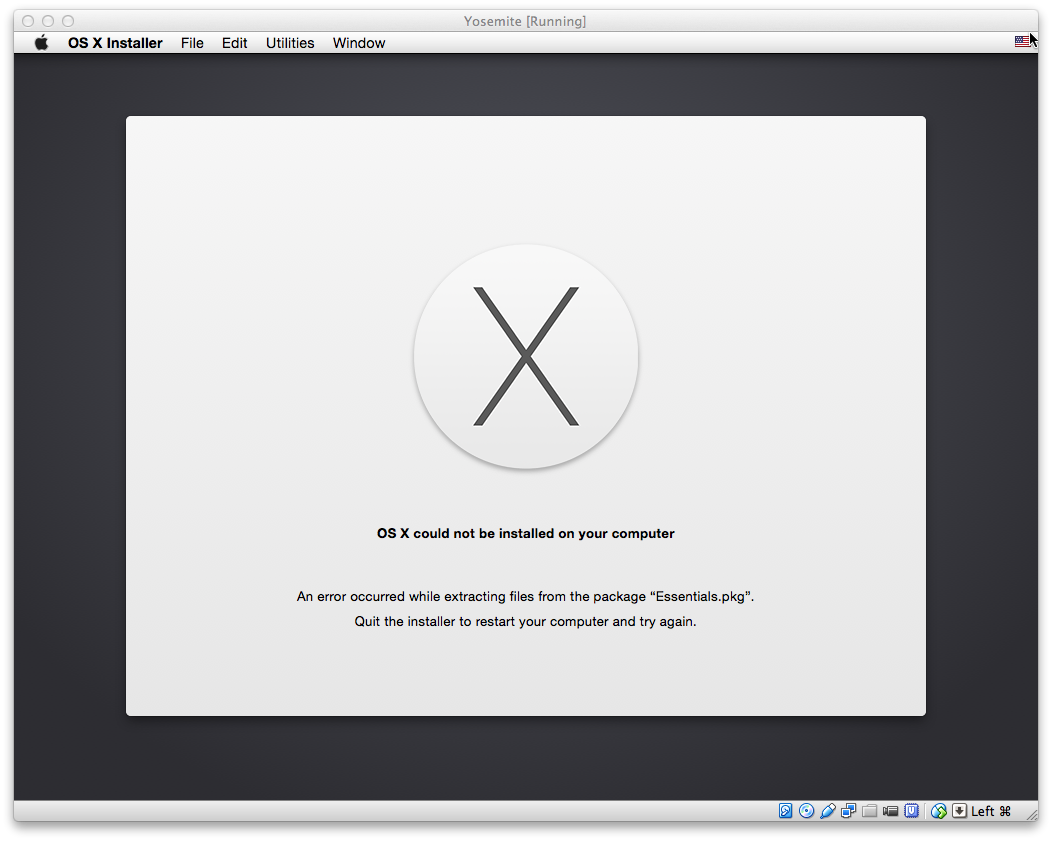Screen dimensions: 1052x841
Task: Click the Yosemite [Running] window title
Action: 525,21
